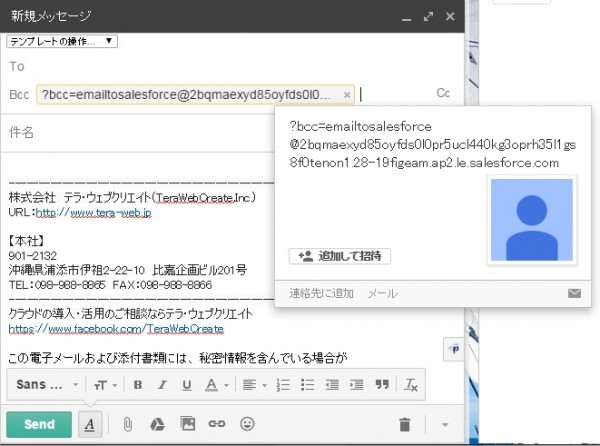
Task: Insert files using Google Drive icon
Action: tap(157, 424)
